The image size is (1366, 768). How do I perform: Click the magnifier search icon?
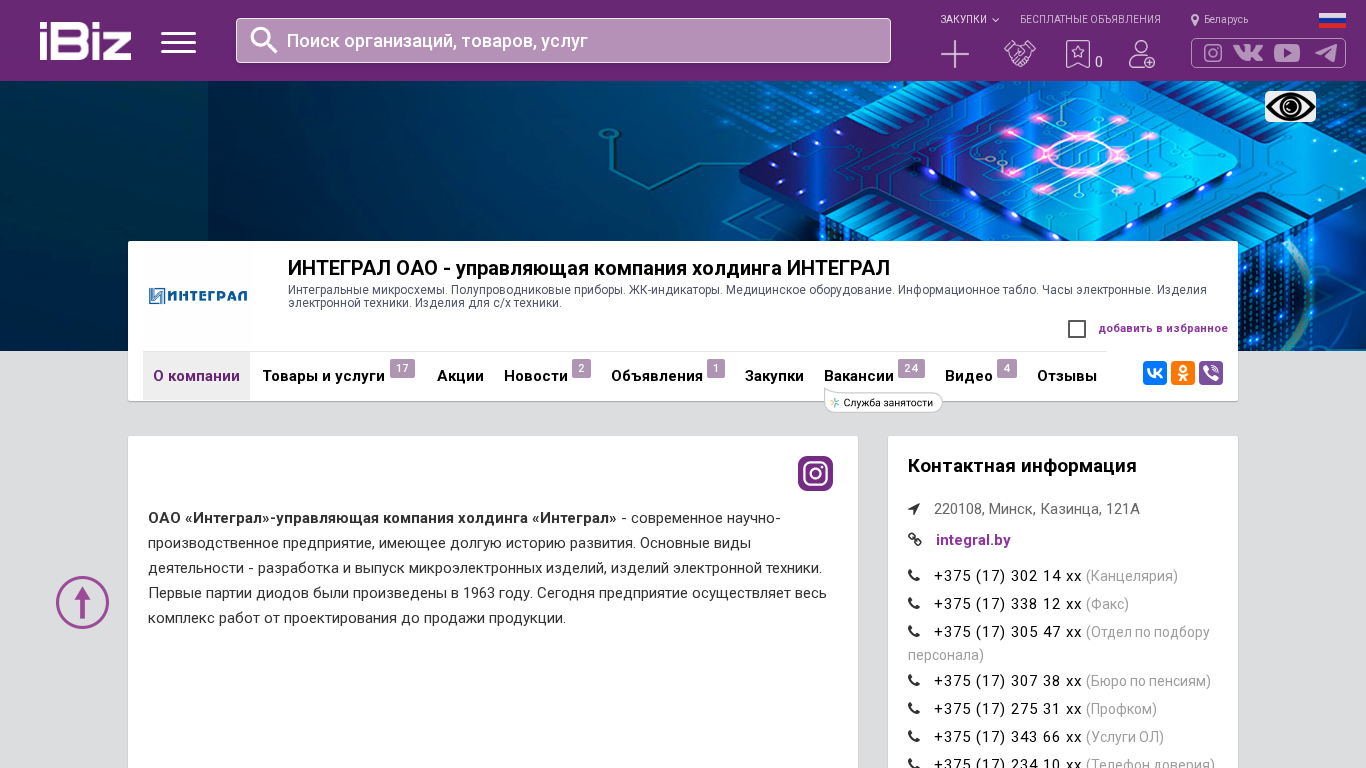click(264, 40)
